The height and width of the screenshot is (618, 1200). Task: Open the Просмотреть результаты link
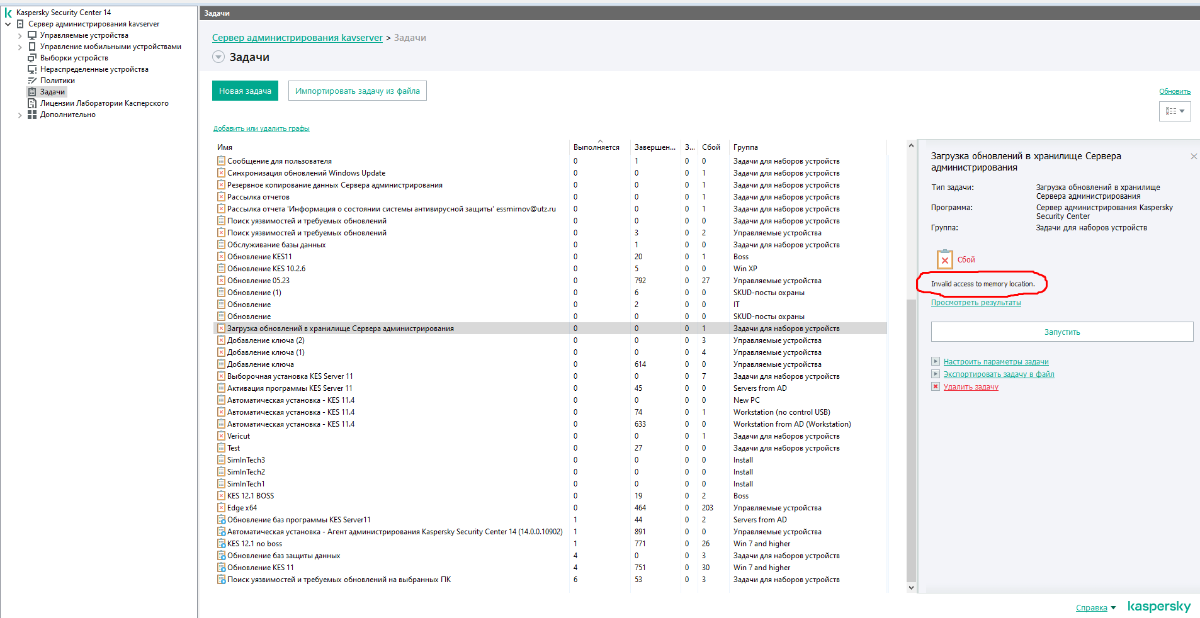976,302
